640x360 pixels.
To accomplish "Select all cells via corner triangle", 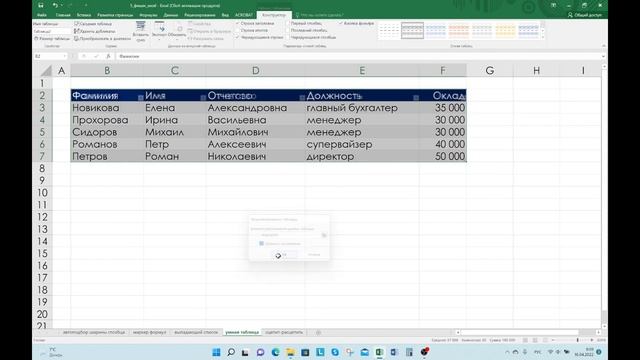I will tap(46, 71).
